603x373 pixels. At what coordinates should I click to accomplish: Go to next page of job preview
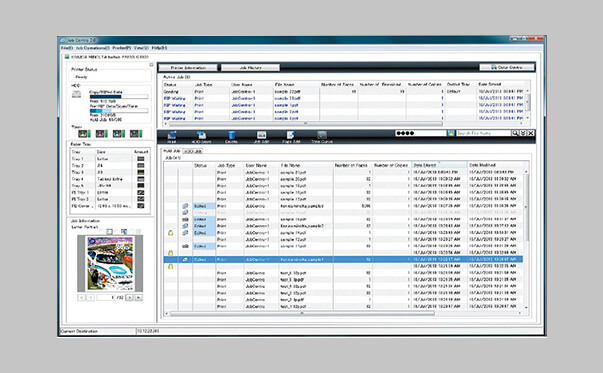[130, 298]
